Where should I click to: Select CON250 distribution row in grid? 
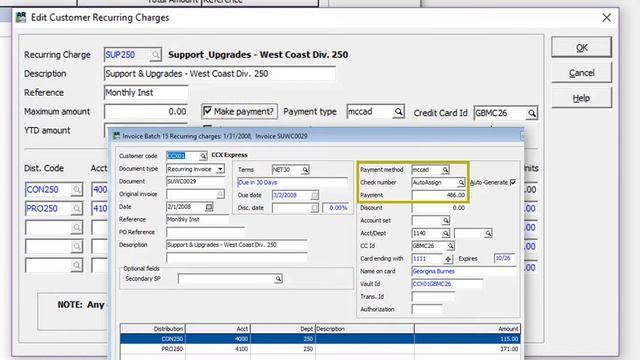coord(320,339)
